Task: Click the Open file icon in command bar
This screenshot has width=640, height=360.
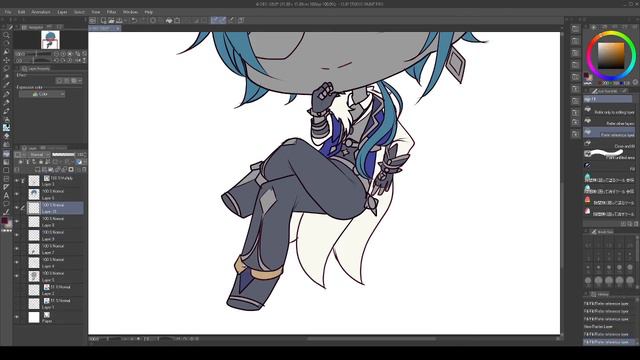Action: point(111,20)
